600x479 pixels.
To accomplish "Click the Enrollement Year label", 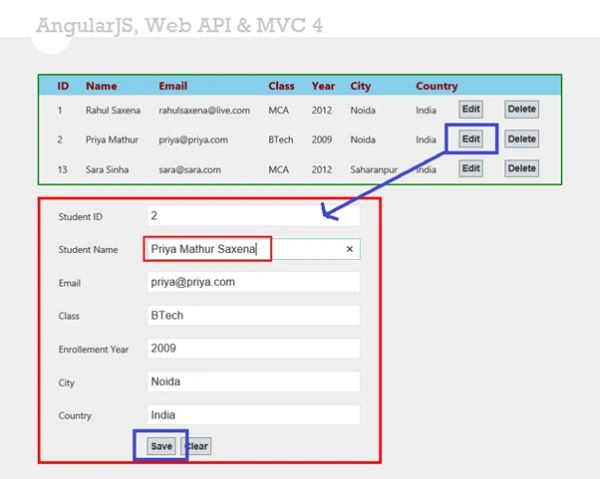I will (93, 349).
